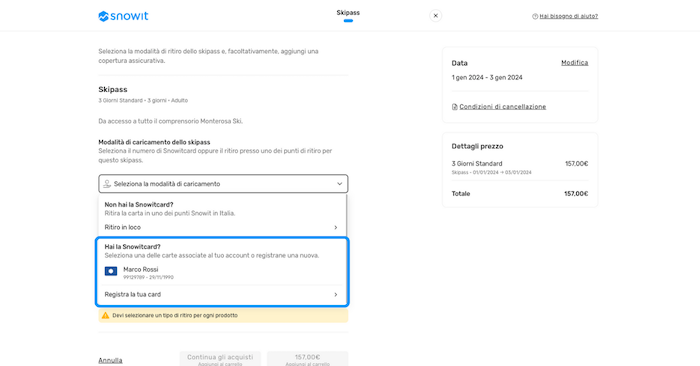Click the 'Dettagli prezzo' heading
700x366 pixels.
[477, 146]
